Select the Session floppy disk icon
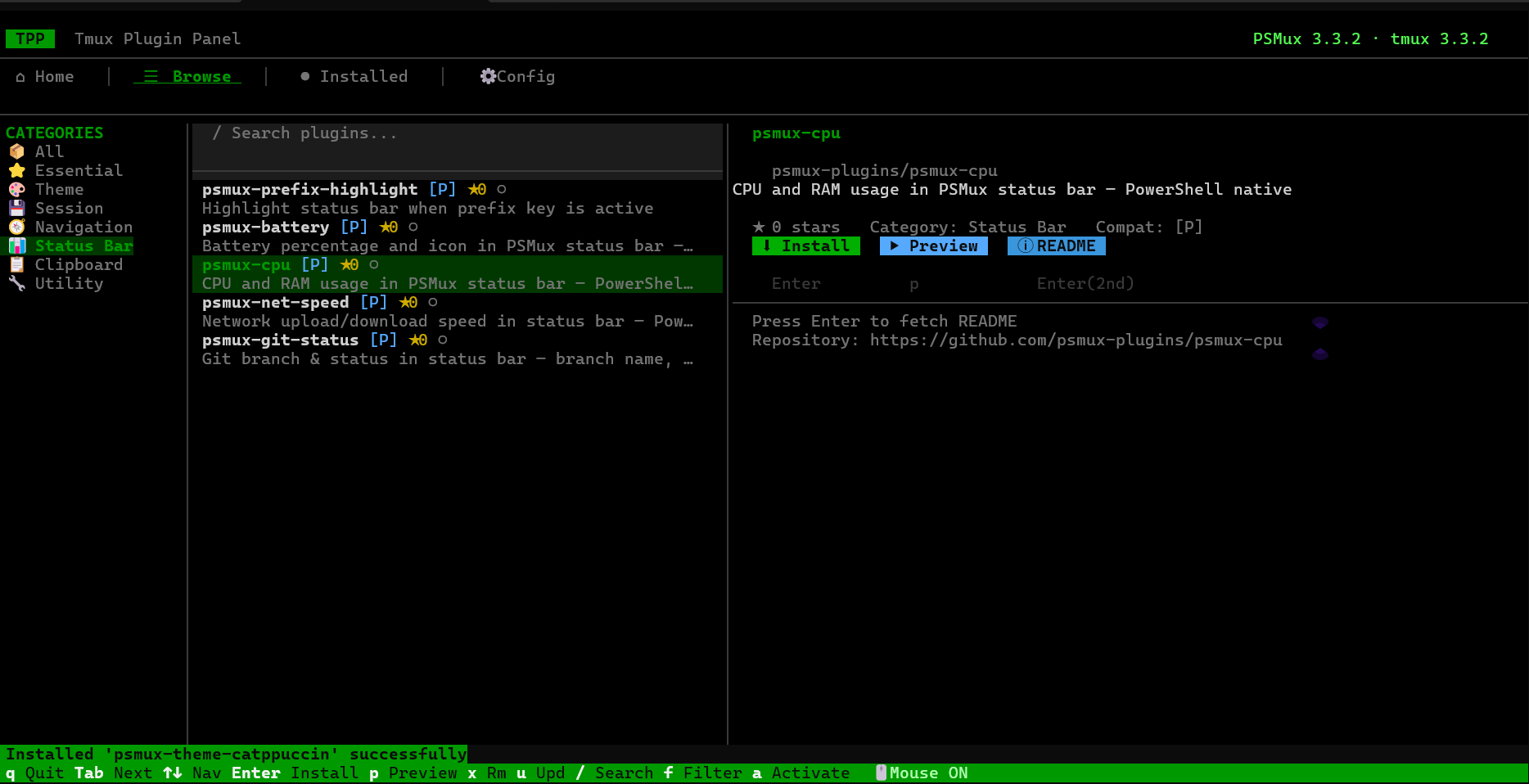 point(16,208)
